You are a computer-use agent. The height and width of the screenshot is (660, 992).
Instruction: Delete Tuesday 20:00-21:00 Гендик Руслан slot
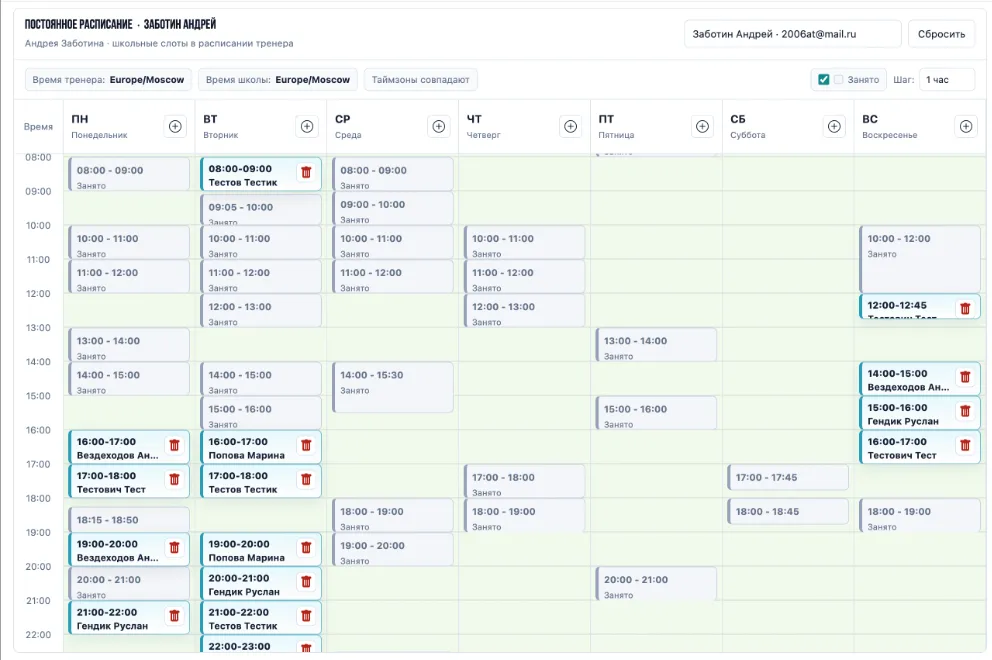pos(306,582)
